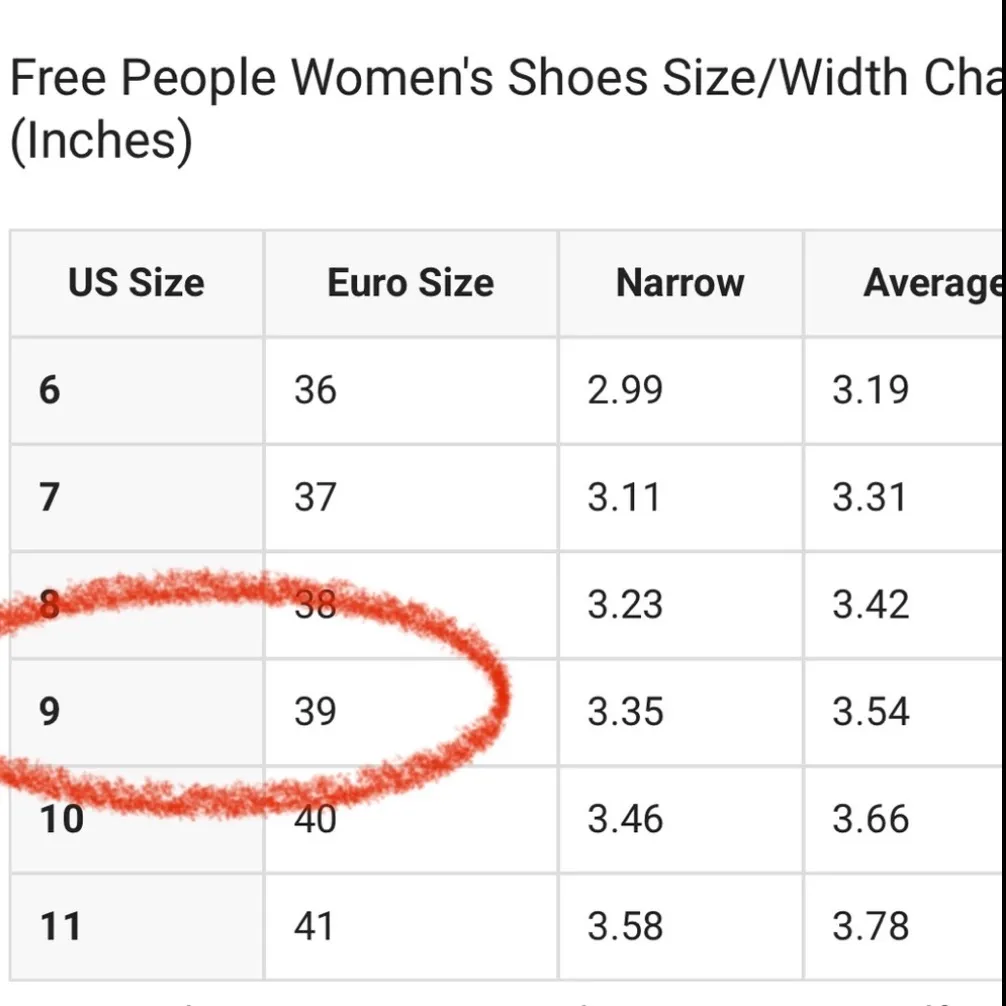Click the US Size column header

(x=136, y=283)
